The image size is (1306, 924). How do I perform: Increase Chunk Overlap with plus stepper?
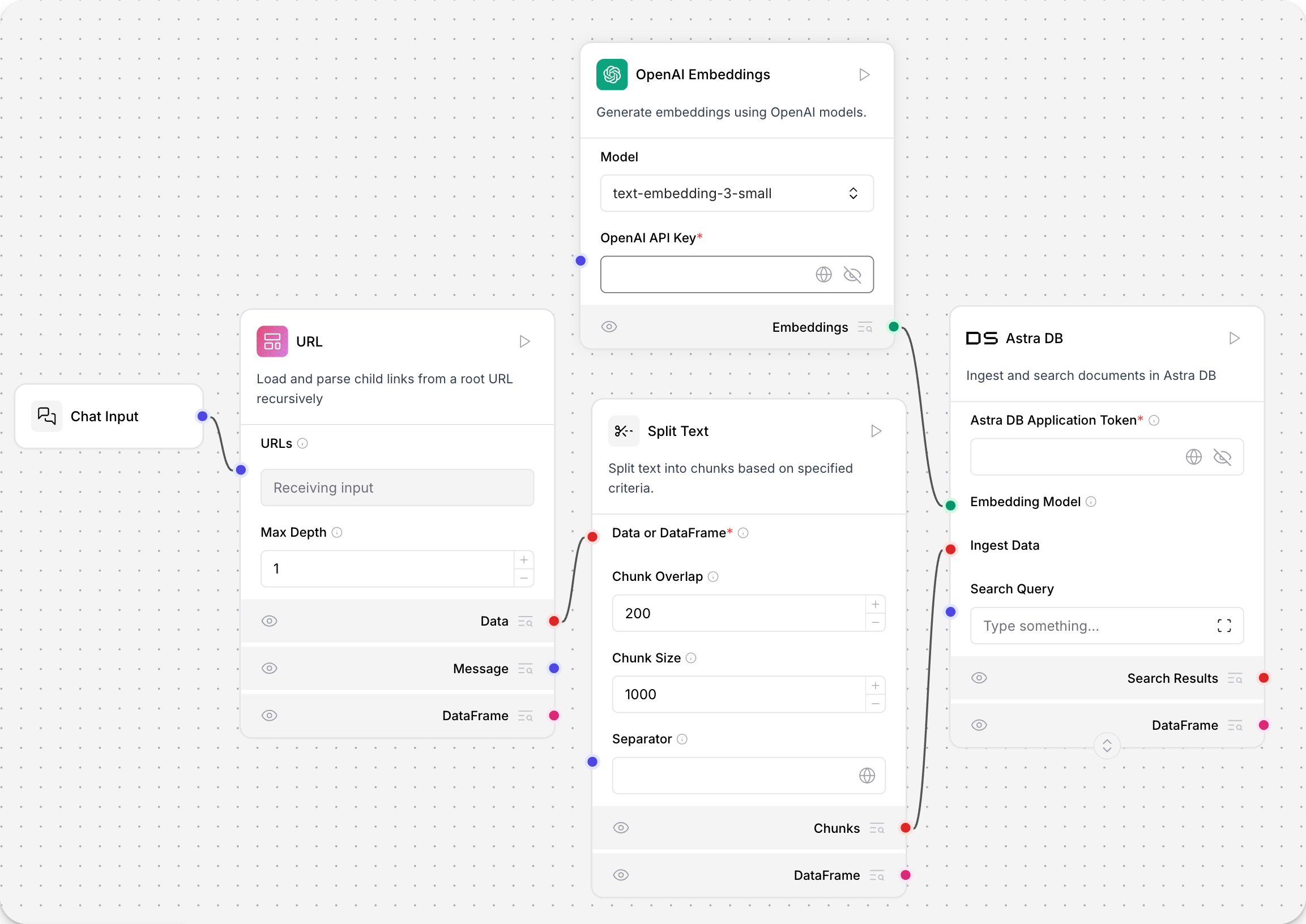tap(875, 604)
